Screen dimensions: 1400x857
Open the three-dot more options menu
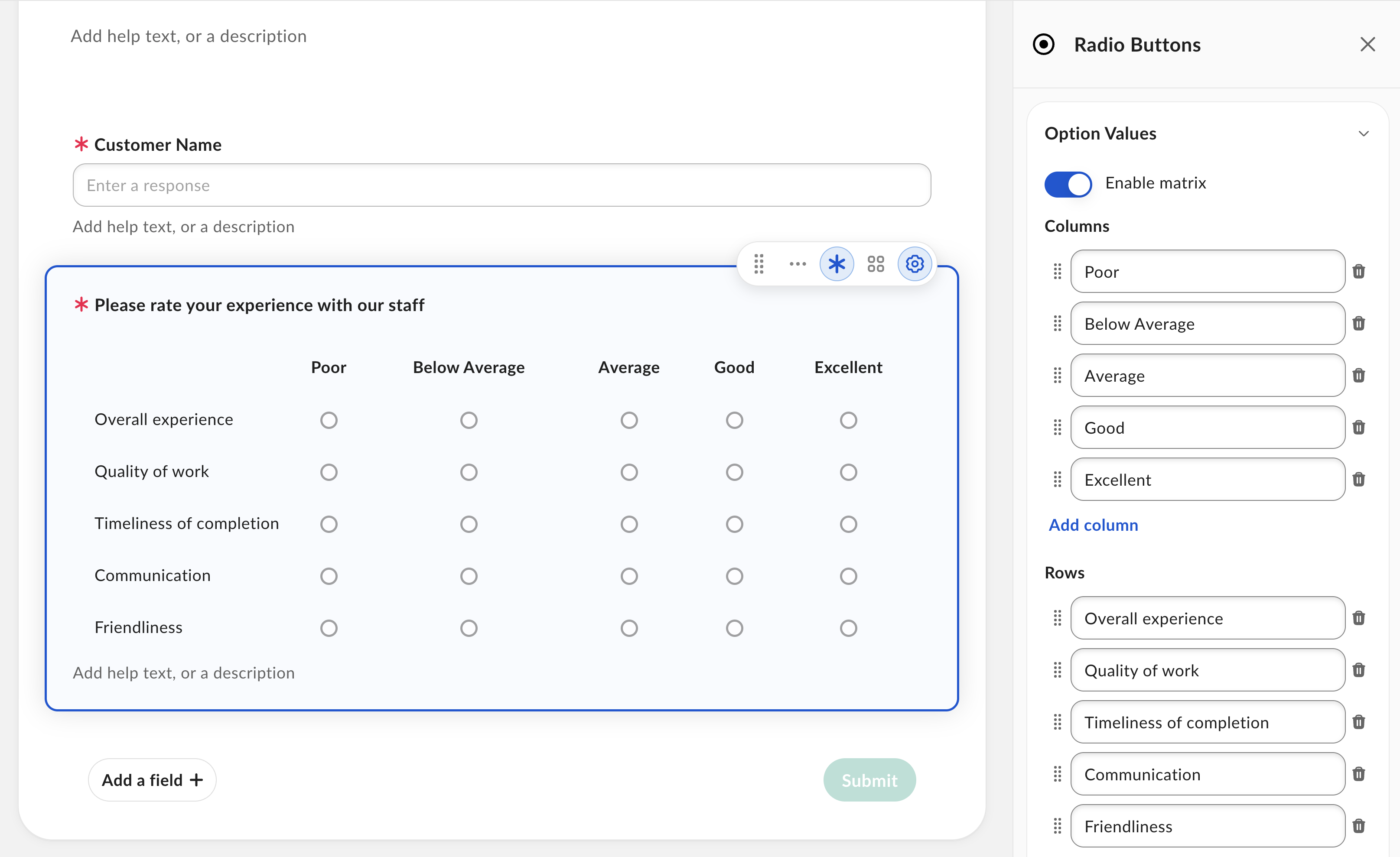pos(798,264)
